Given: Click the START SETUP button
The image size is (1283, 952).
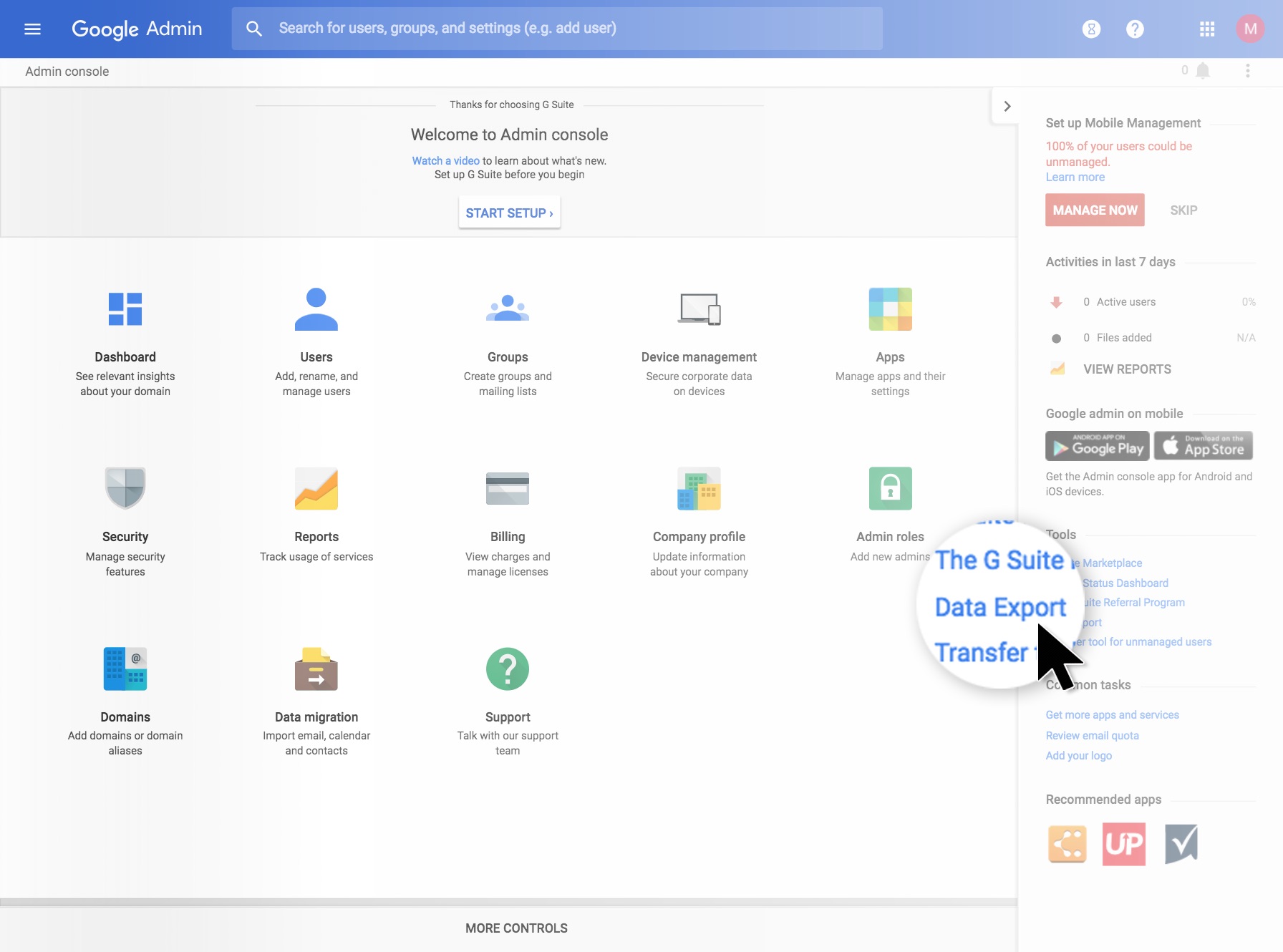Looking at the screenshot, I should [x=509, y=213].
